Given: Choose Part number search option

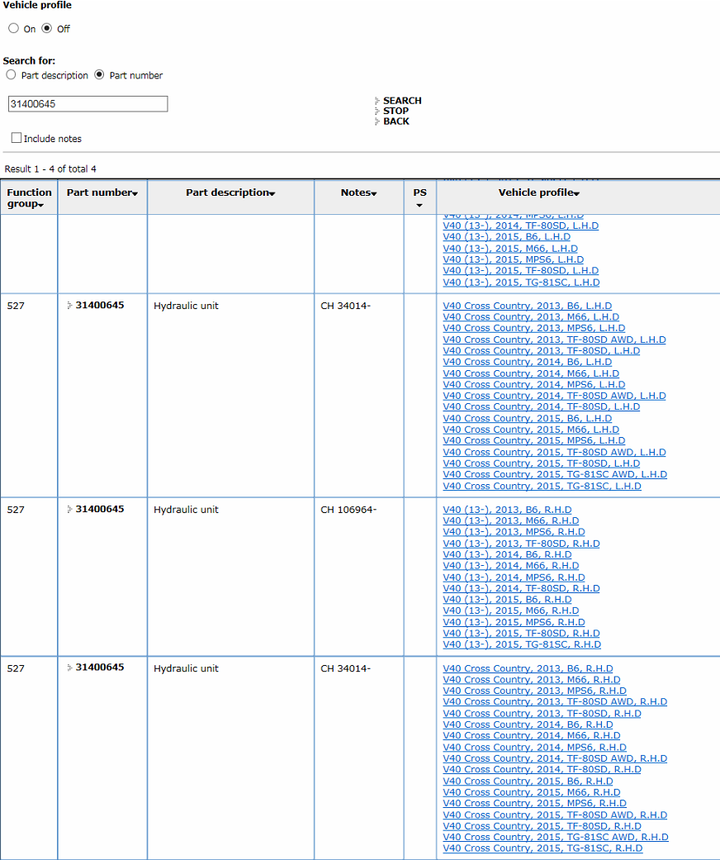Looking at the screenshot, I should 99,75.
